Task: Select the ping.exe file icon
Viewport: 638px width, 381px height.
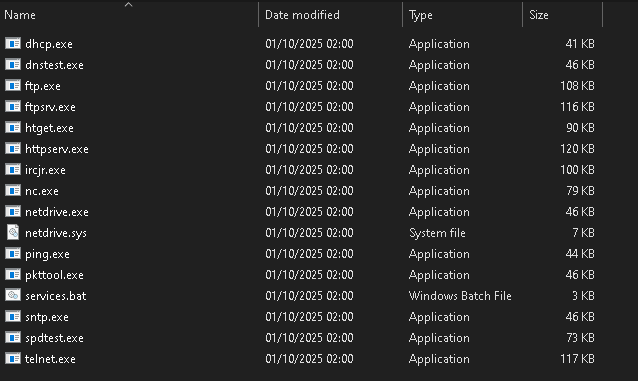Action: (13, 253)
